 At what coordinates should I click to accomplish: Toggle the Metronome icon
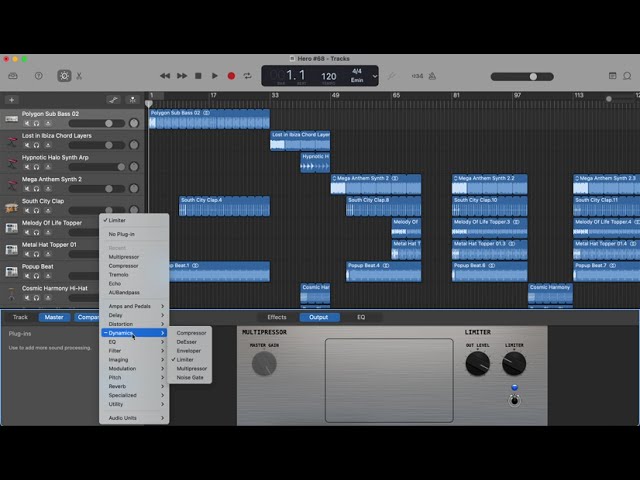click(x=432, y=76)
